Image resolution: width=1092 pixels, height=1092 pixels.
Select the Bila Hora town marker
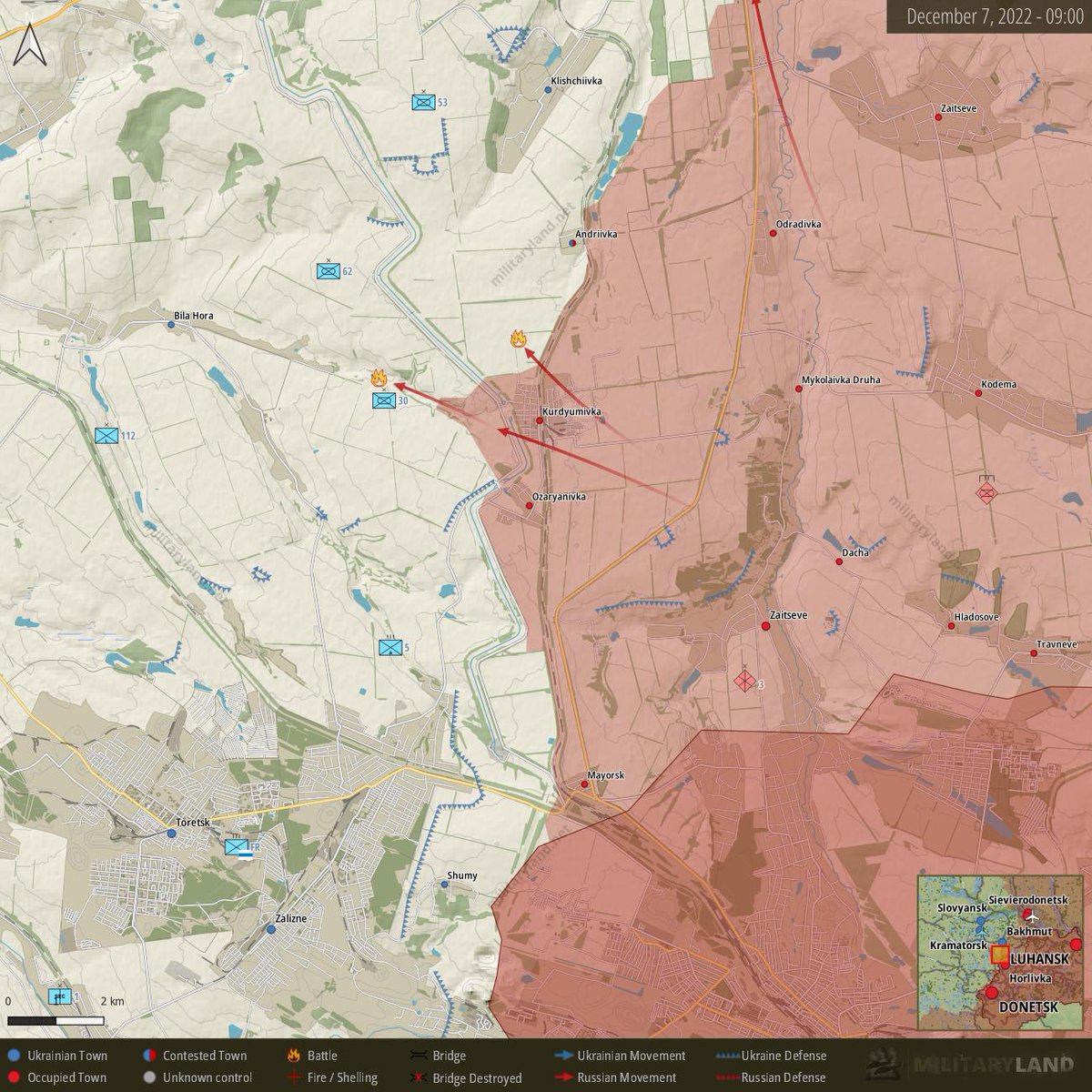pyautogui.click(x=171, y=323)
